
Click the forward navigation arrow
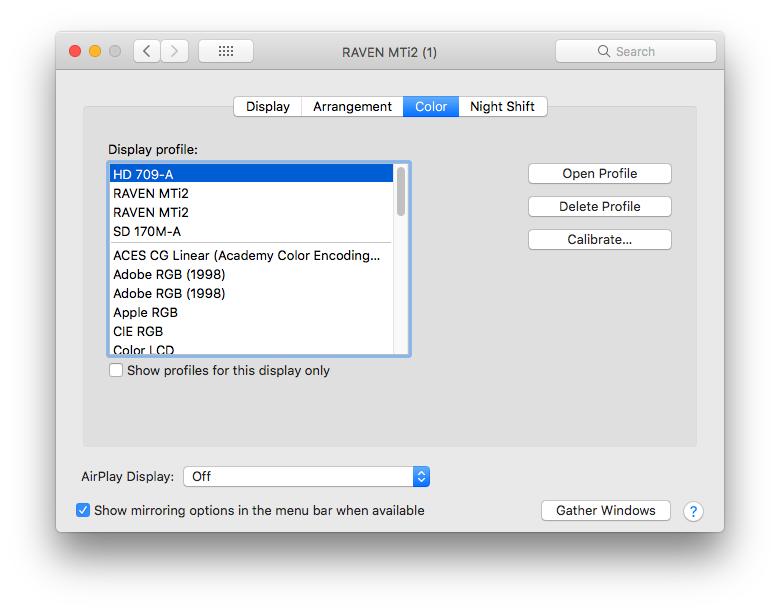175,51
